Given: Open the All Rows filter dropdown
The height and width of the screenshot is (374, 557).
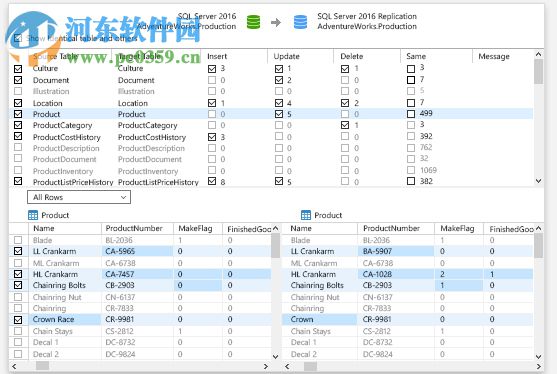Looking at the screenshot, I should pyautogui.click(x=79, y=197).
